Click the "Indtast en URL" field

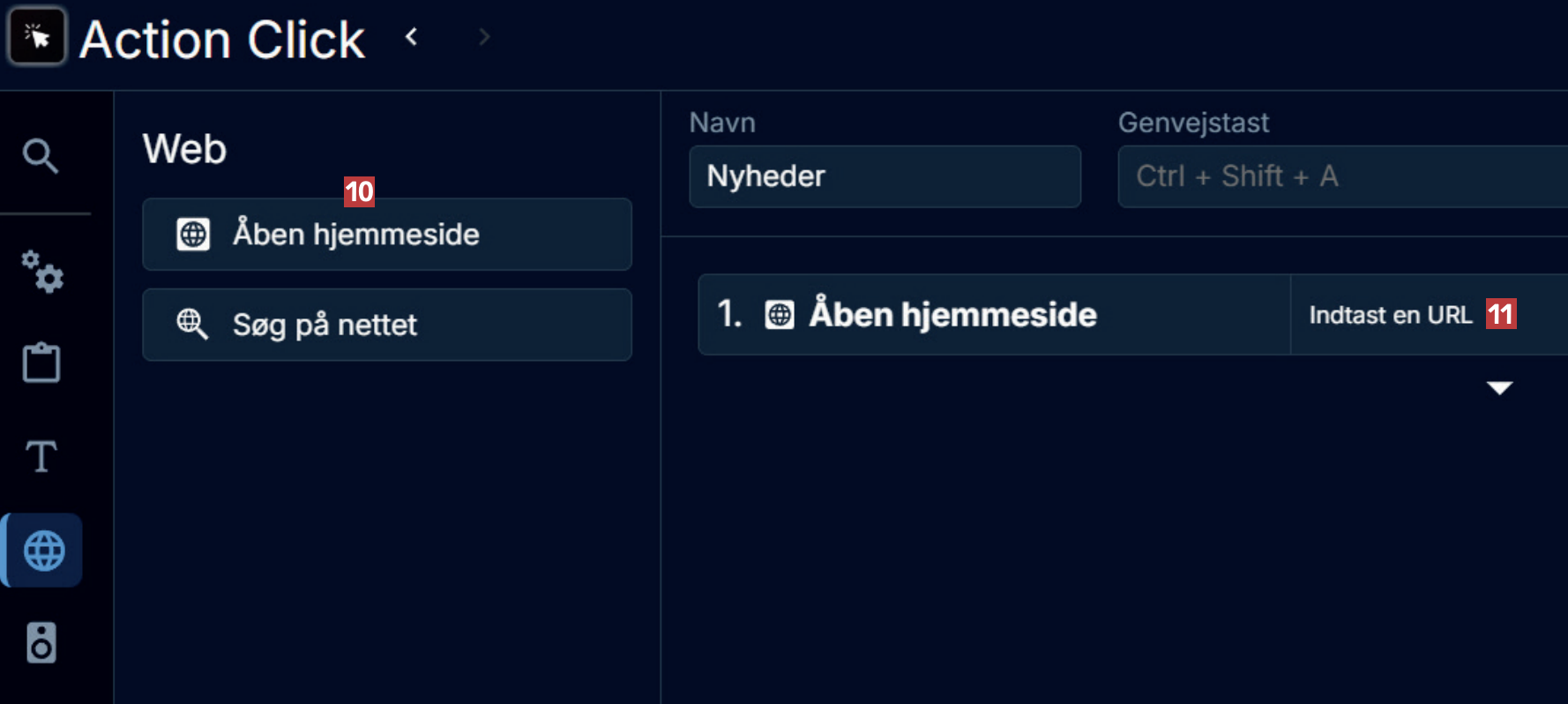(1391, 315)
